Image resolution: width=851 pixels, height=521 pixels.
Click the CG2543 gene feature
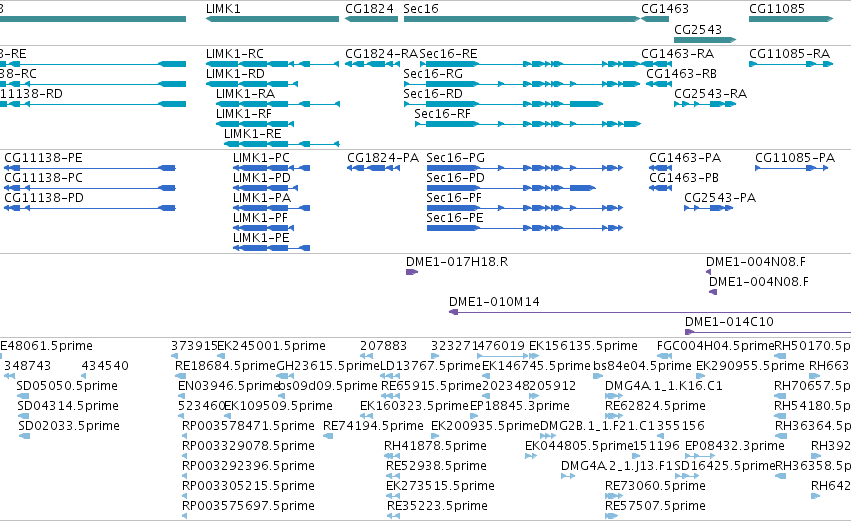[705, 40]
